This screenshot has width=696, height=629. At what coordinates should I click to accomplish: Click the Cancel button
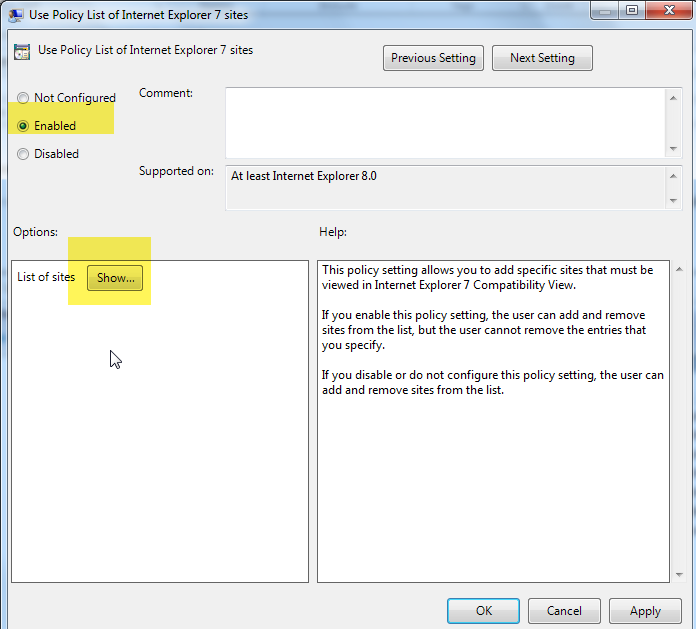564,611
